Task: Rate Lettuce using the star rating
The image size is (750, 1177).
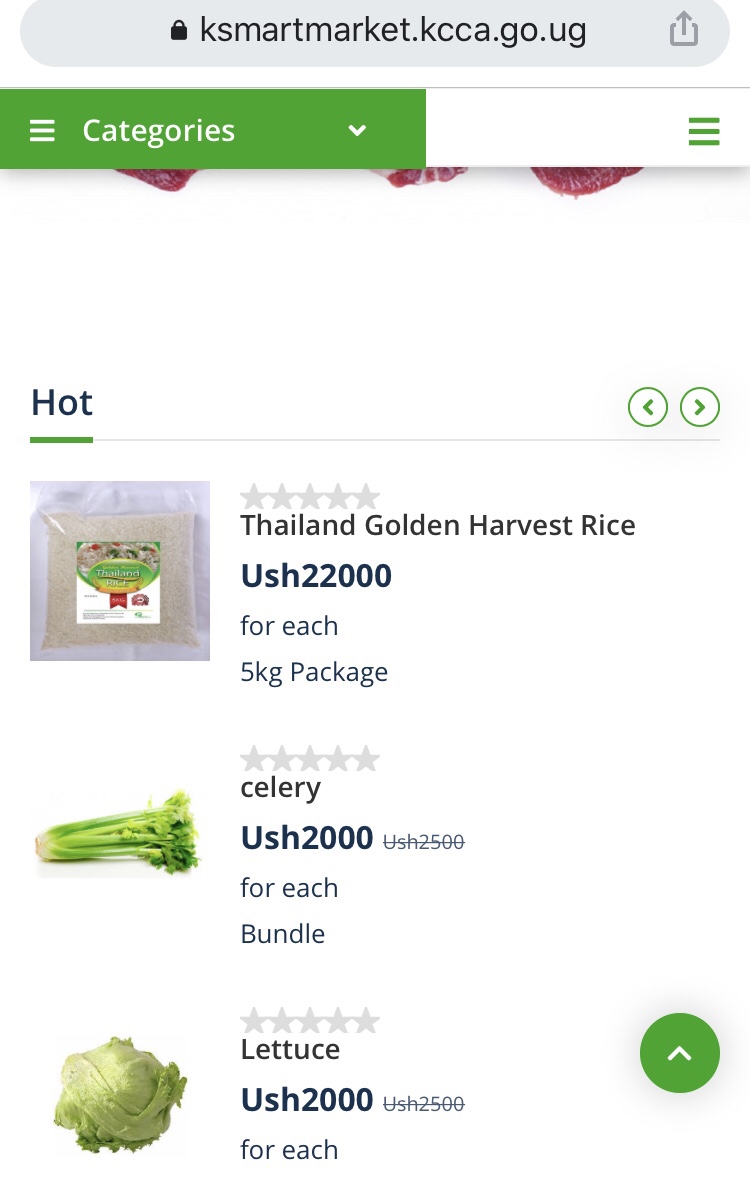Action: 310,1021
